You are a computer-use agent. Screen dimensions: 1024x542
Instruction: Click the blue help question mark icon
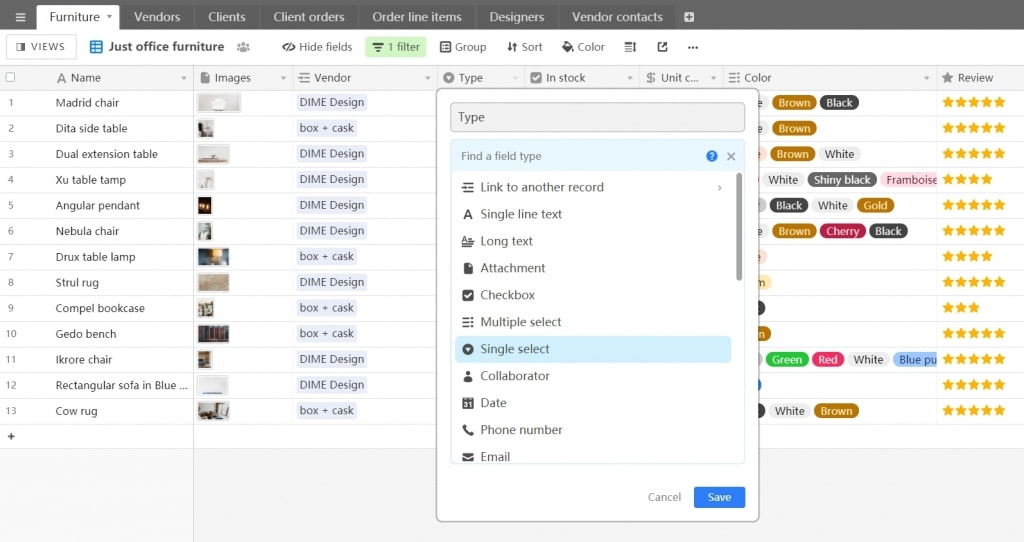[712, 156]
